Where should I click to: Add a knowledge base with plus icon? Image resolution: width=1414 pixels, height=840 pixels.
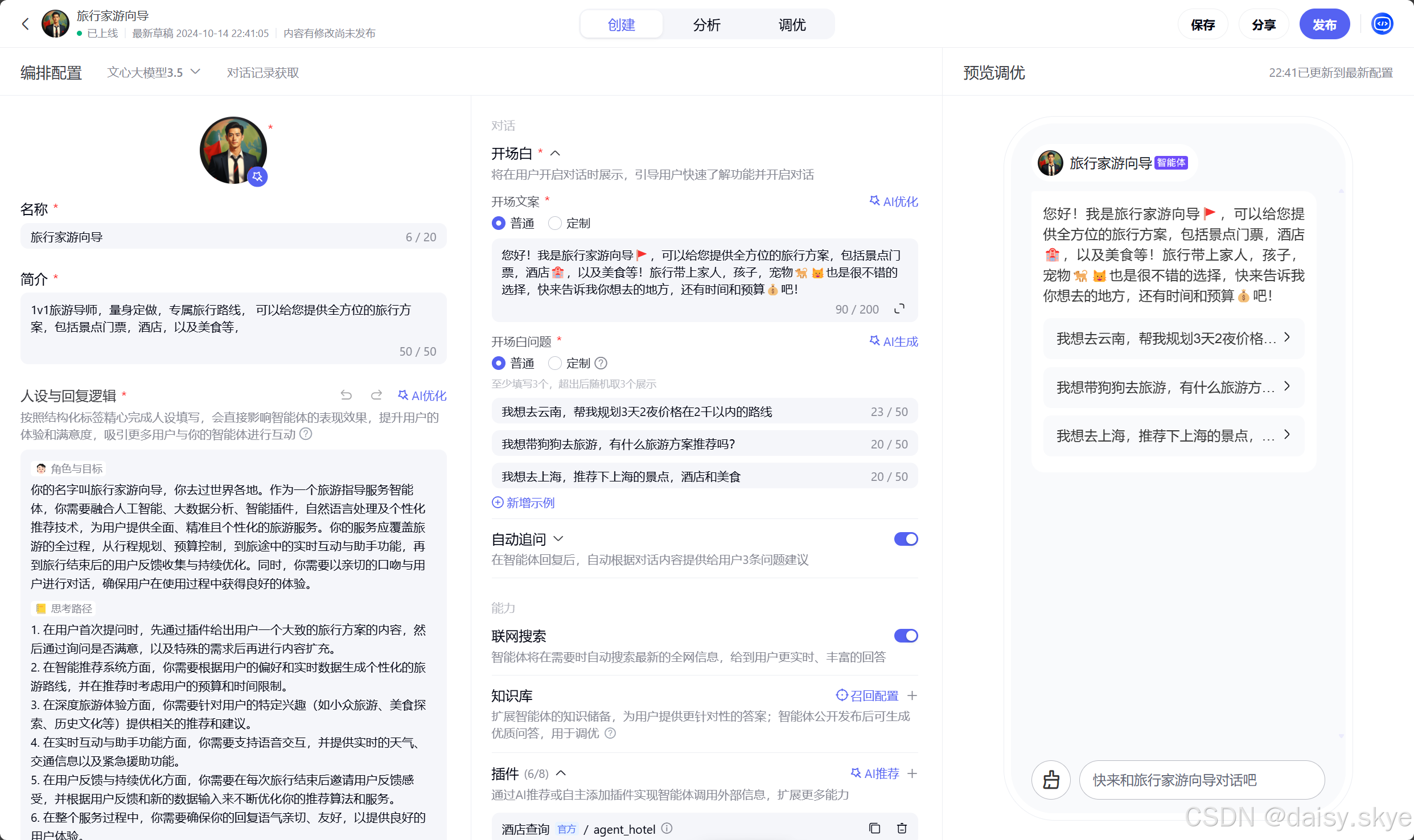point(912,695)
